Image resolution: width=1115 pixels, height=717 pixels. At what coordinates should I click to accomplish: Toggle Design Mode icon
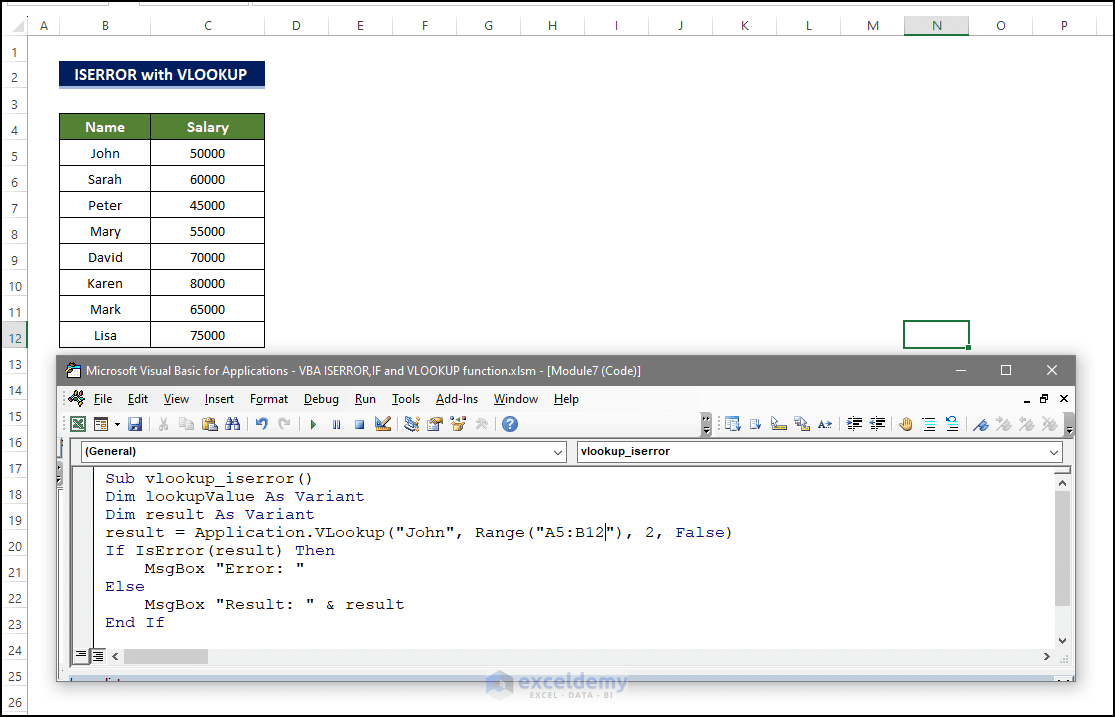[x=383, y=425]
